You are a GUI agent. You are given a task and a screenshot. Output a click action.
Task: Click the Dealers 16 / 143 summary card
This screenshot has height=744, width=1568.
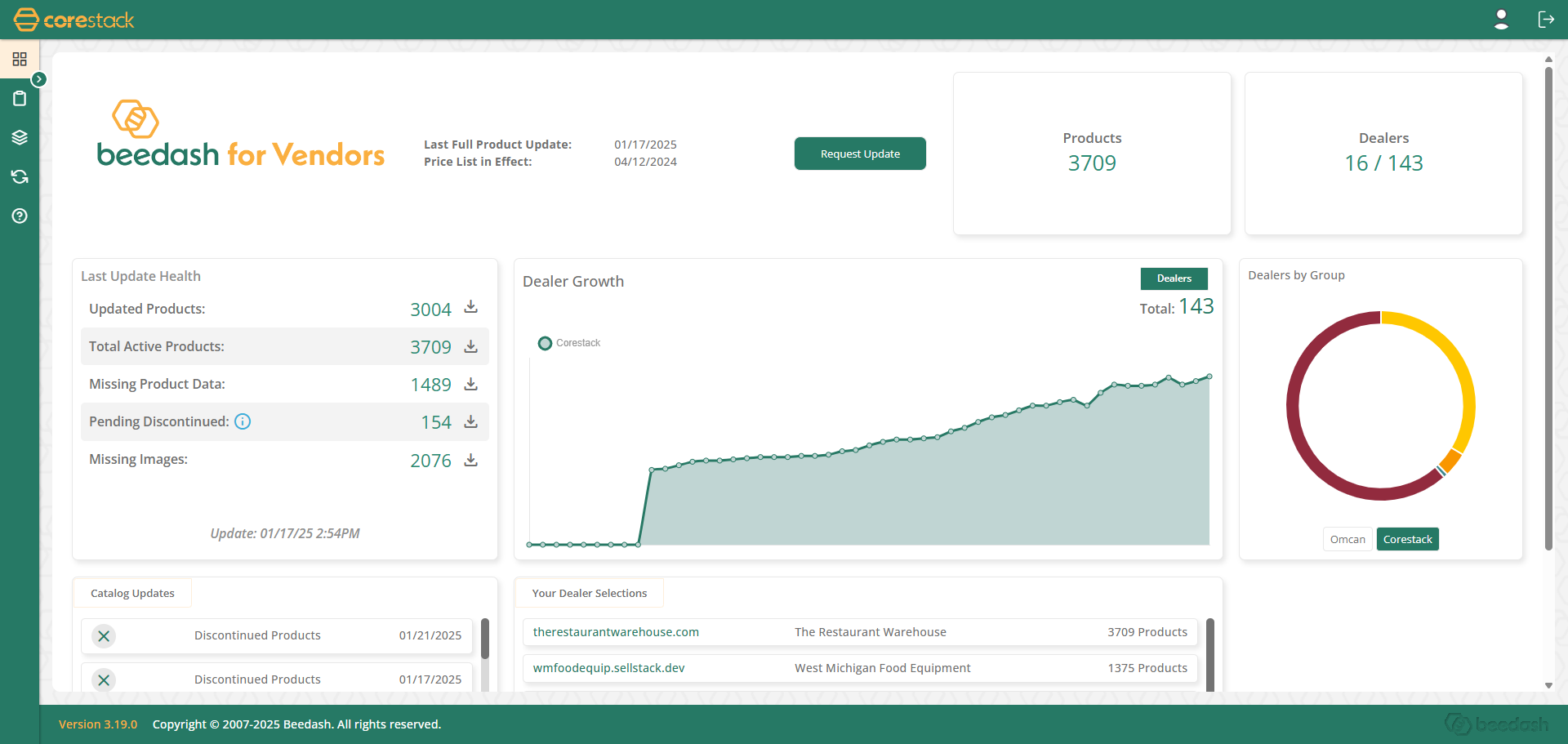[x=1383, y=154]
